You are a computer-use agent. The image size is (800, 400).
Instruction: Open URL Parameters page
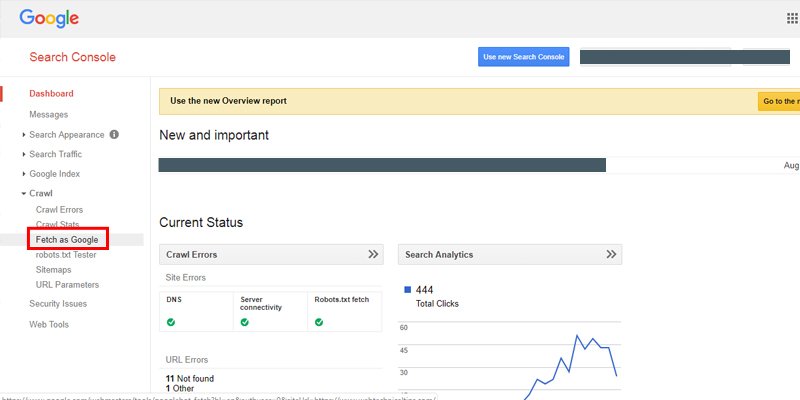67,285
